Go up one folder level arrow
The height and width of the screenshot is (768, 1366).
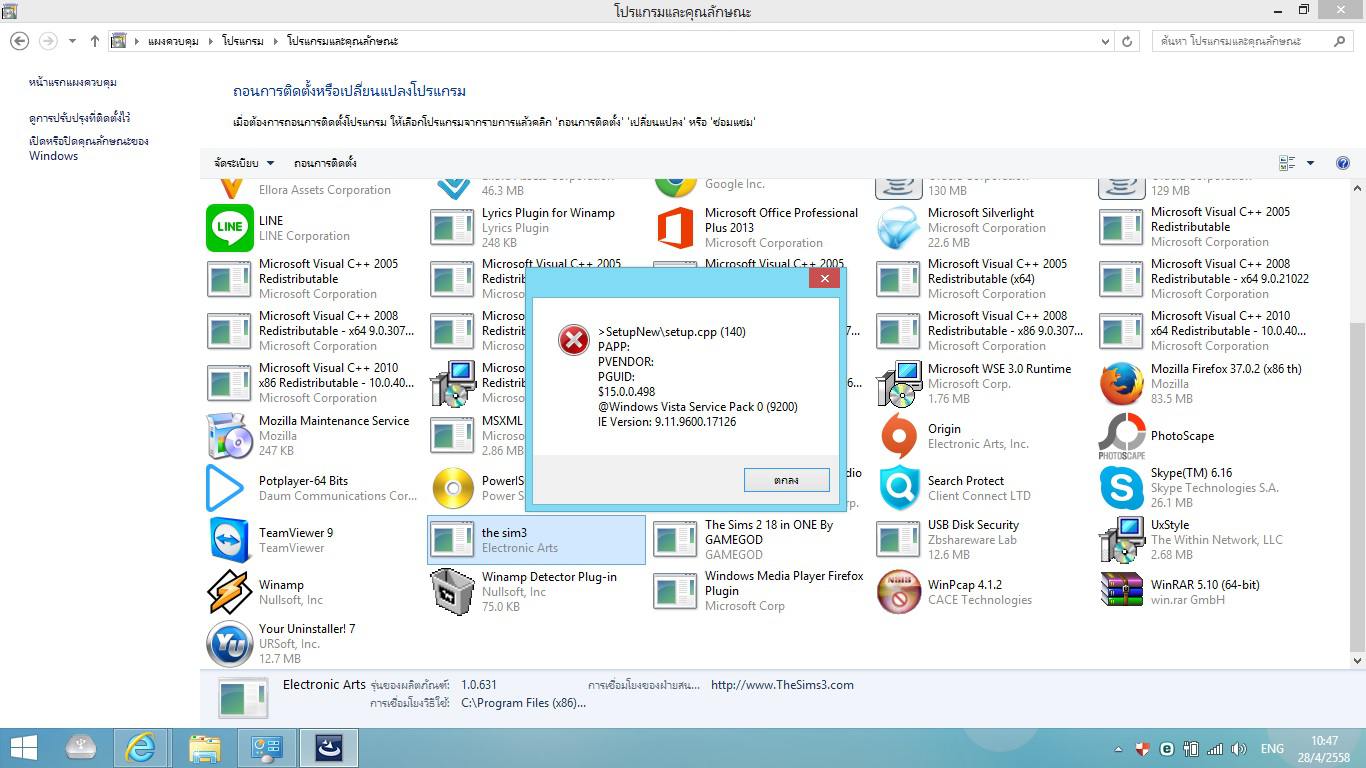pyautogui.click(x=95, y=41)
